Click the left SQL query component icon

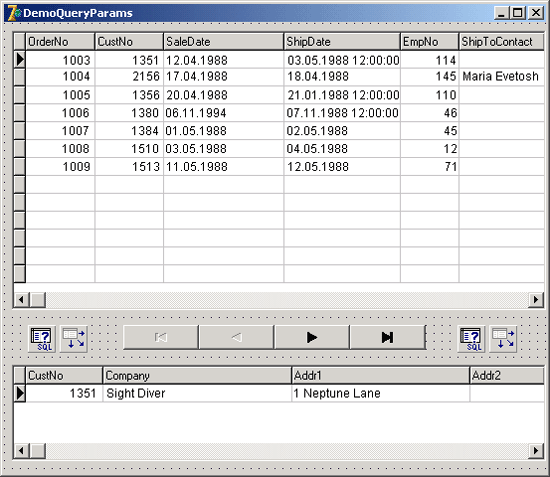(x=42, y=339)
